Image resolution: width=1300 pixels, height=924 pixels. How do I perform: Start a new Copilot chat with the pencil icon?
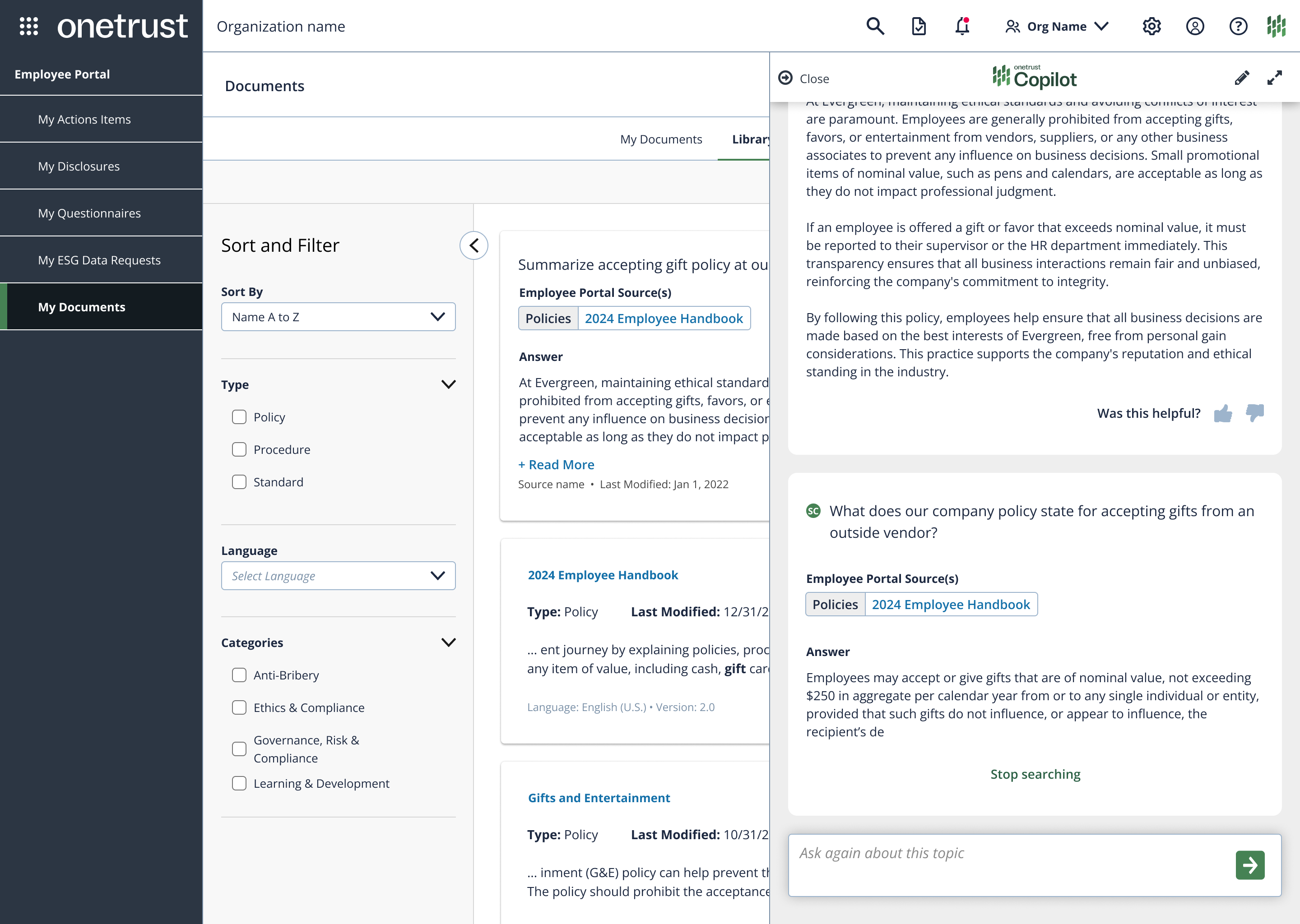click(x=1243, y=78)
